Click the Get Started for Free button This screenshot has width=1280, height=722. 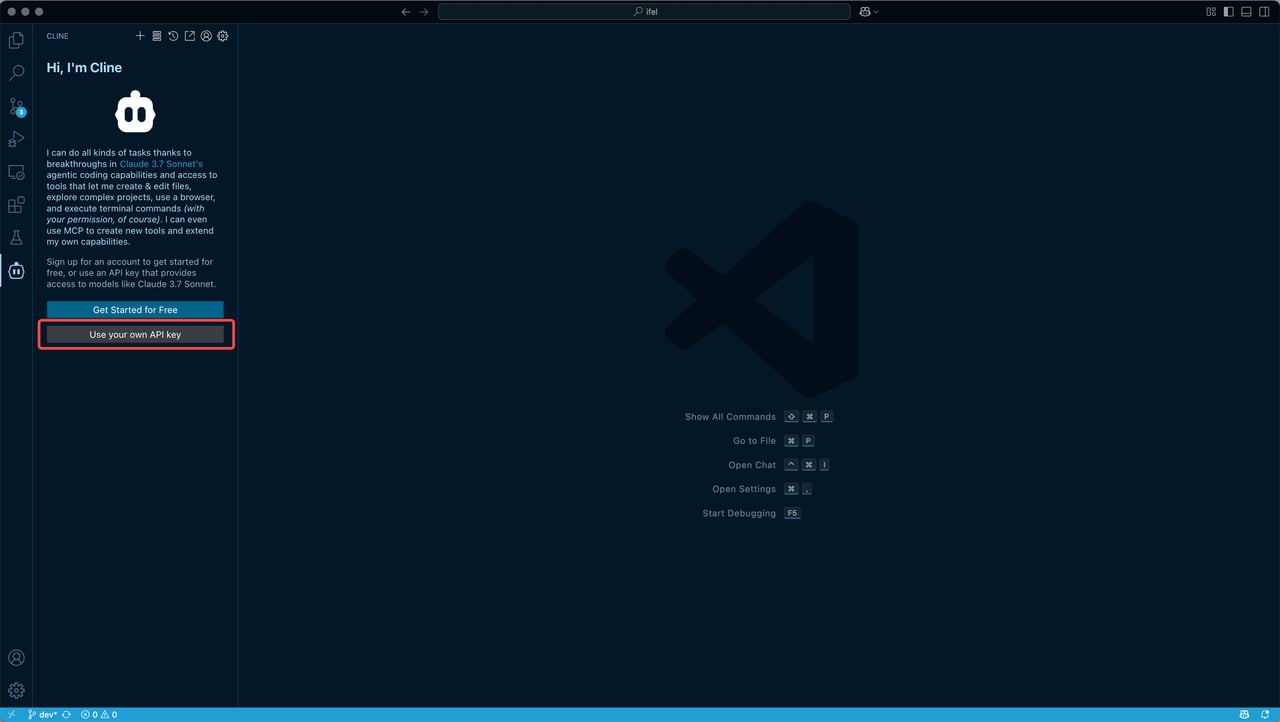click(x=135, y=310)
